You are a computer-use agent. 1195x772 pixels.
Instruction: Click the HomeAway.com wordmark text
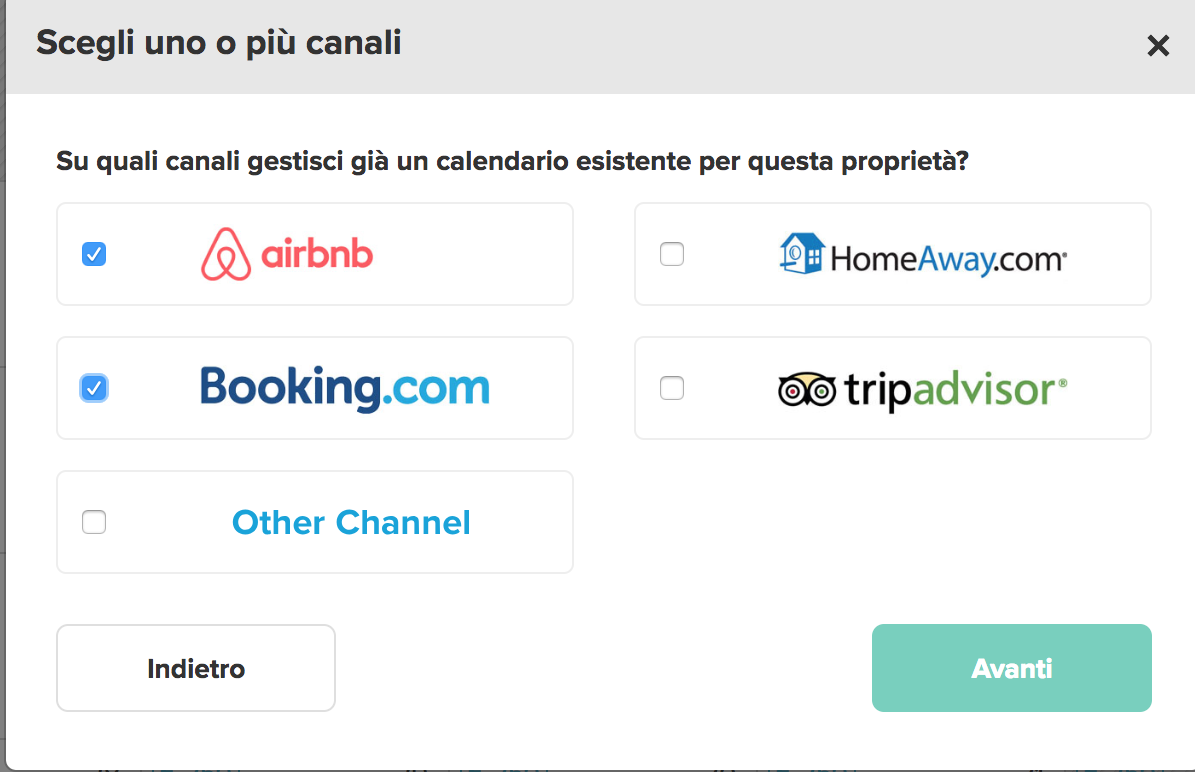(x=948, y=259)
